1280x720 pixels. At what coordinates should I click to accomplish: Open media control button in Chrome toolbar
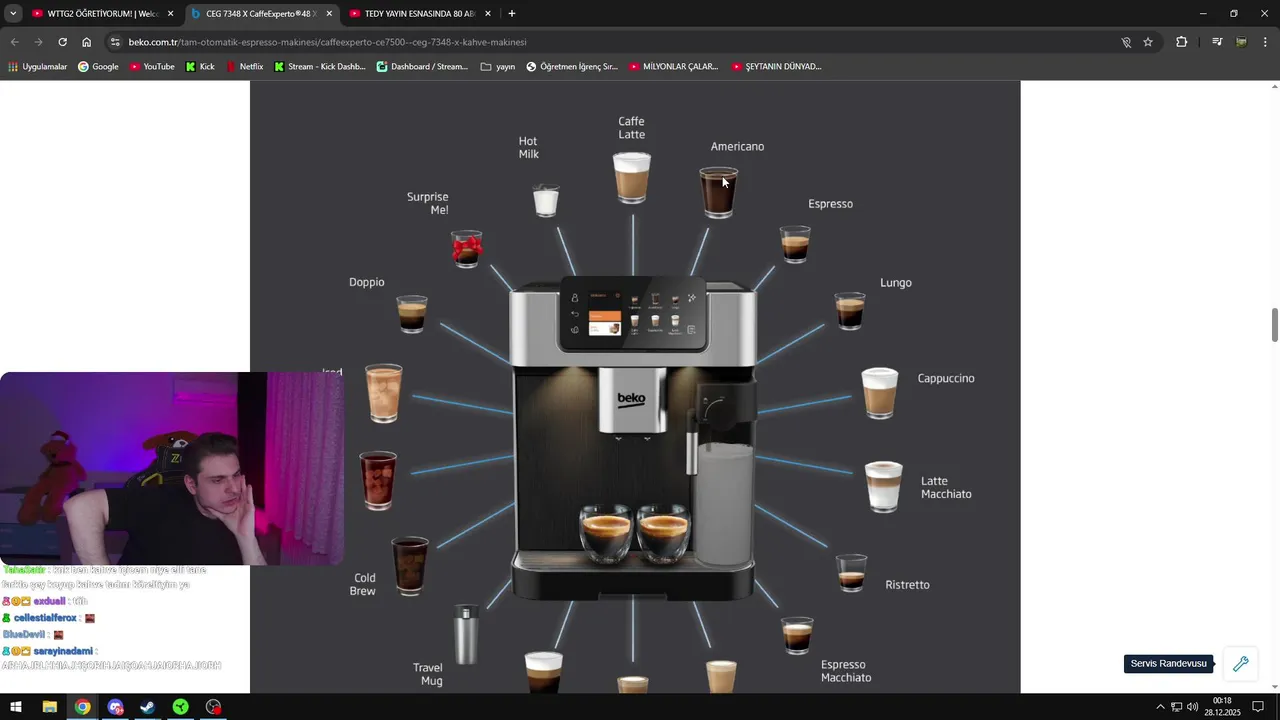(x=1217, y=42)
